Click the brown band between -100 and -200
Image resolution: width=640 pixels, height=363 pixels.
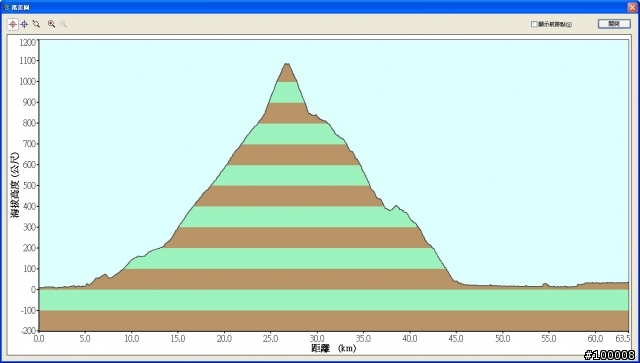click(x=333, y=321)
